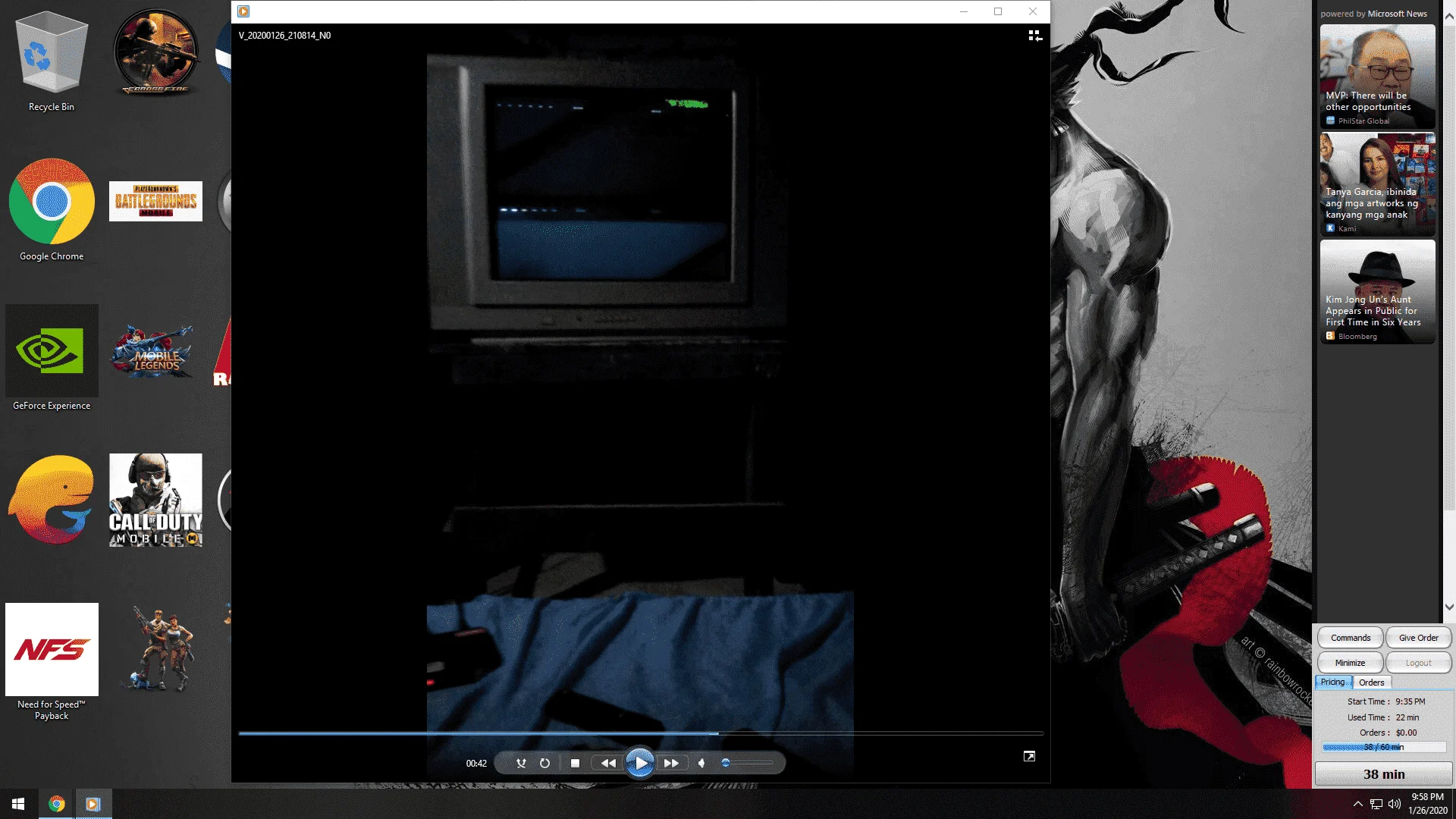Image resolution: width=1456 pixels, height=819 pixels.
Task: Open MVP other opportunities news card
Action: 1377,76
